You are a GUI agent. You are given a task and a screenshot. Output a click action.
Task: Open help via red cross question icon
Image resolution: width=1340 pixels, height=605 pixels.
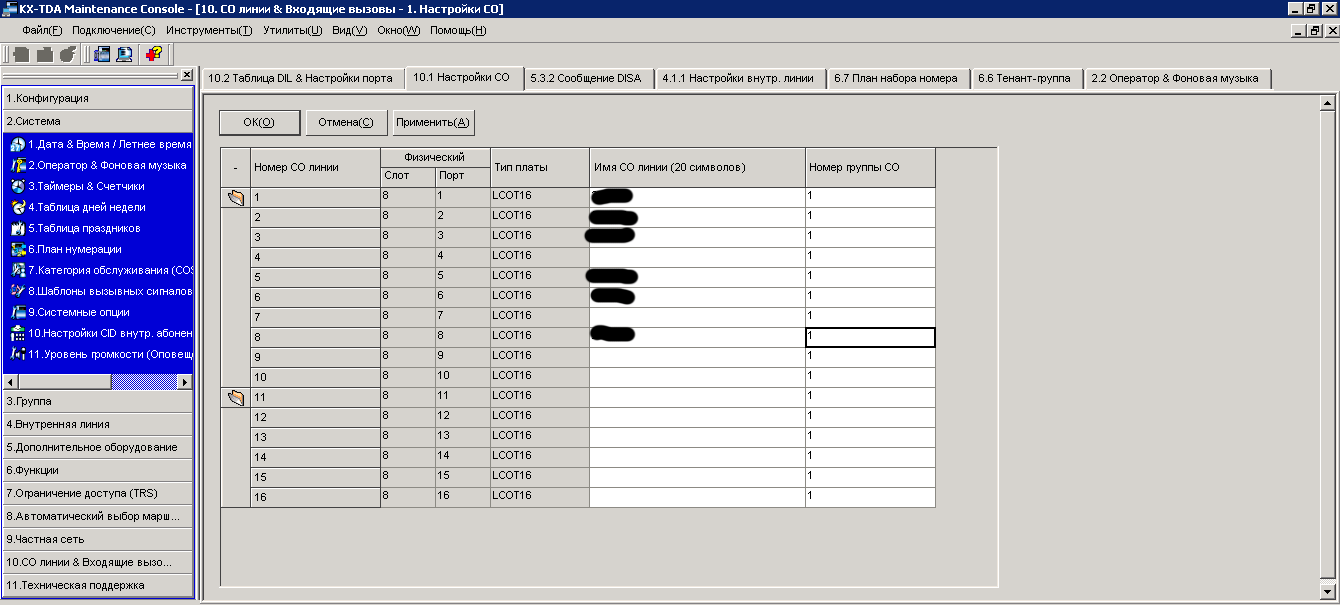(154, 54)
